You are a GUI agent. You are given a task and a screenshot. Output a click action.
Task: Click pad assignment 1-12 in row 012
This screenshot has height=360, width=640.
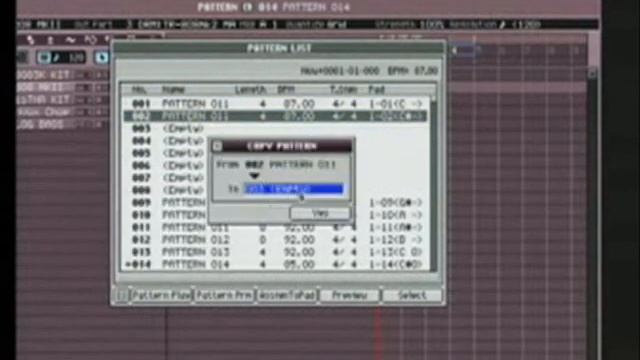coord(395,240)
